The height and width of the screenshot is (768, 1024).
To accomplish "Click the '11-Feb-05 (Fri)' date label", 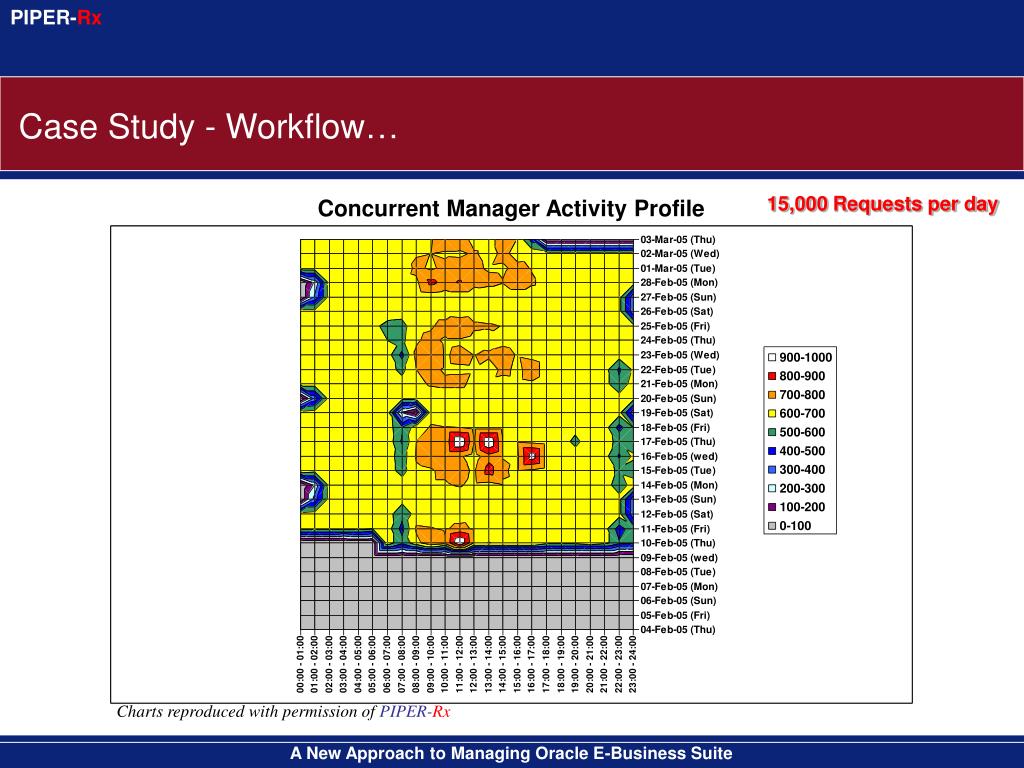I will click(x=675, y=529).
